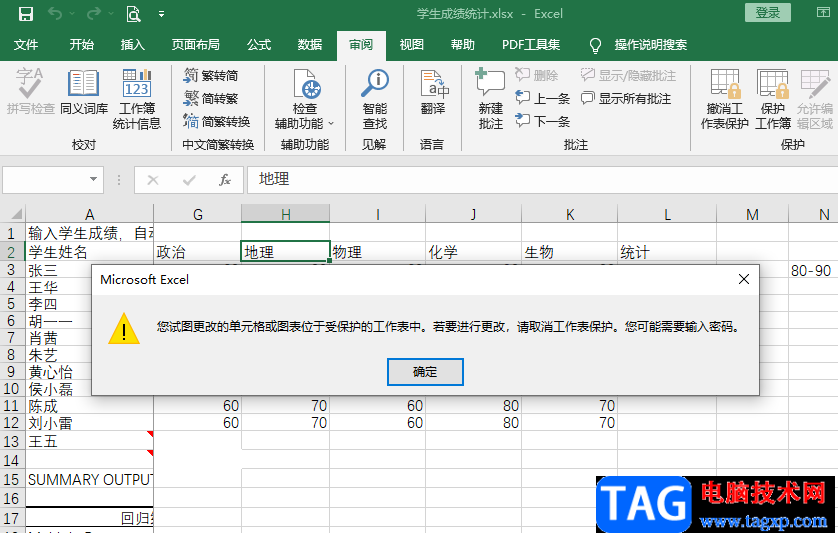Select cell with name 王五

pos(89,441)
